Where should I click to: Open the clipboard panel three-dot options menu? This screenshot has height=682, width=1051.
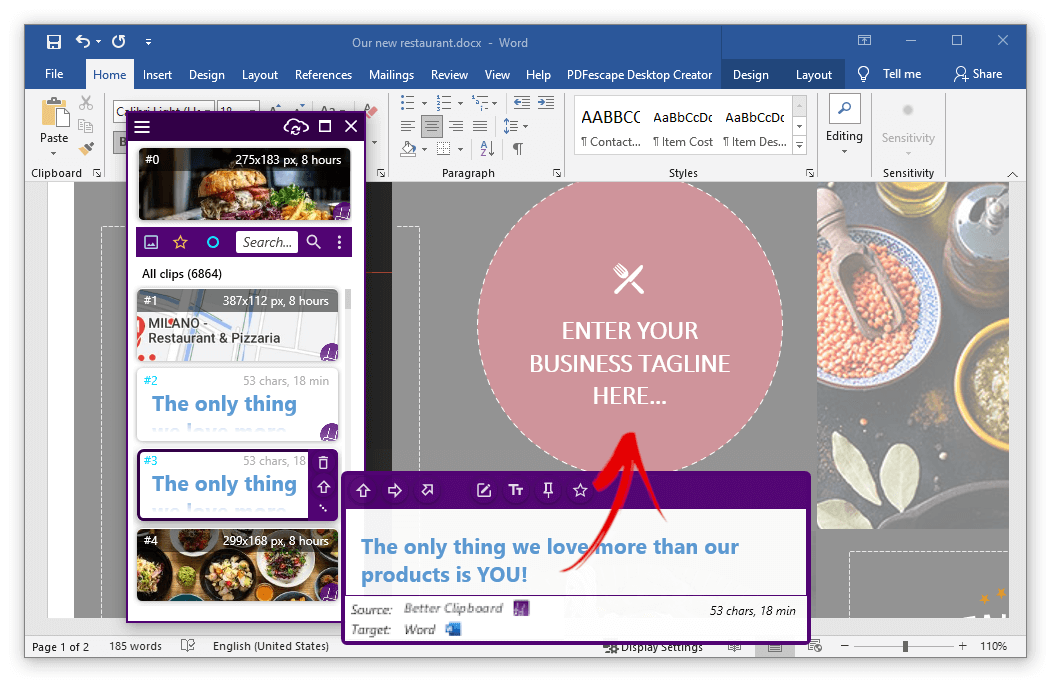click(x=339, y=242)
